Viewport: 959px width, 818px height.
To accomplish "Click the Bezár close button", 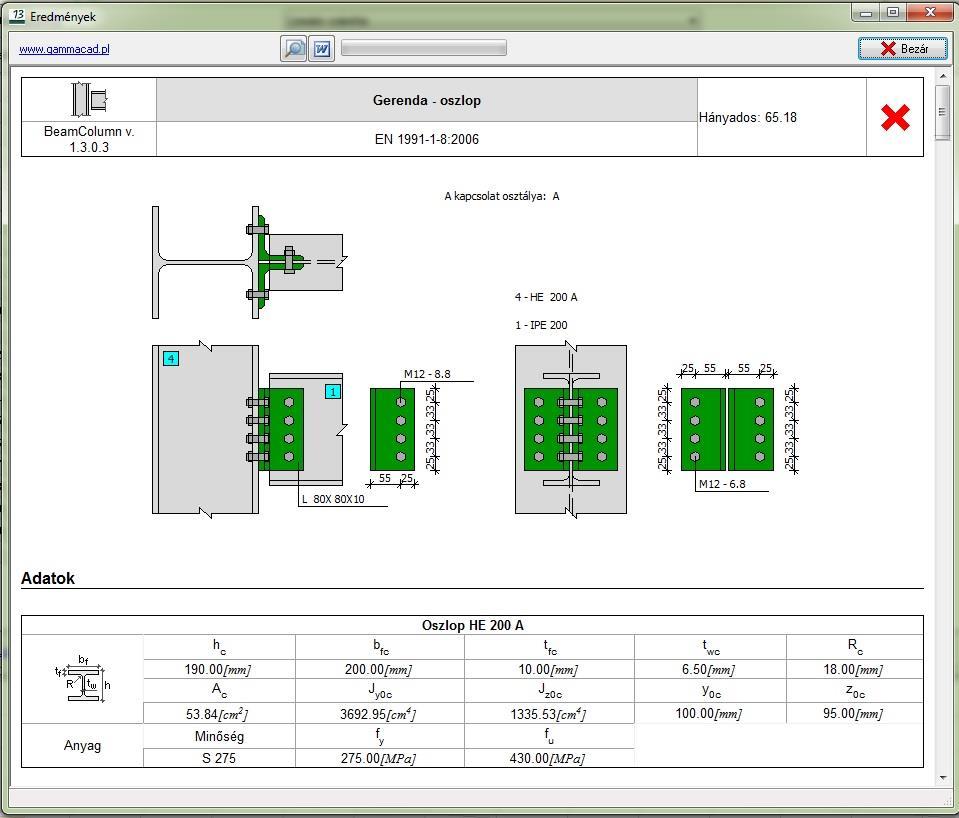I will click(x=903, y=48).
